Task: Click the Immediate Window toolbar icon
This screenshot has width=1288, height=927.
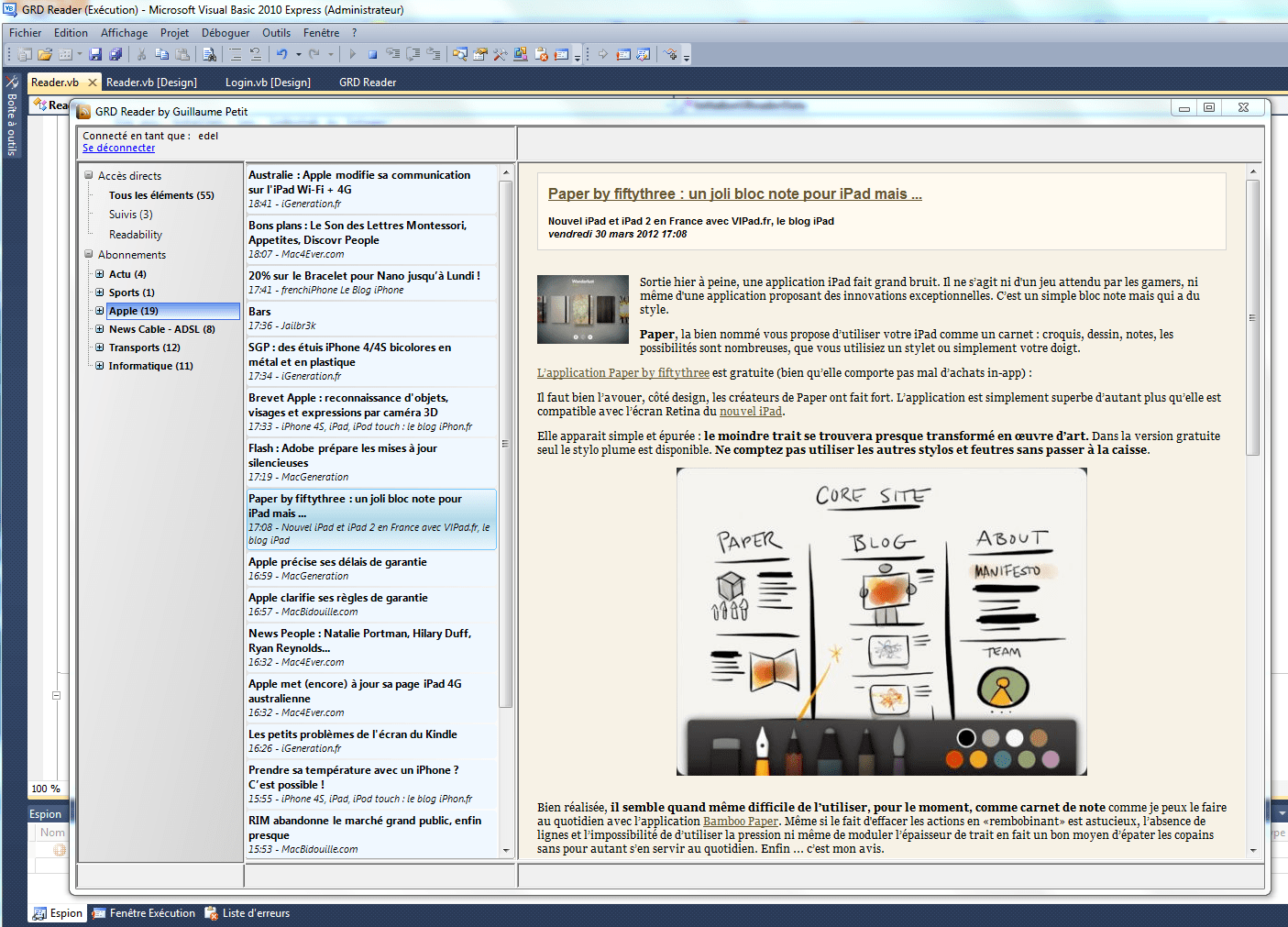Action: [561, 55]
